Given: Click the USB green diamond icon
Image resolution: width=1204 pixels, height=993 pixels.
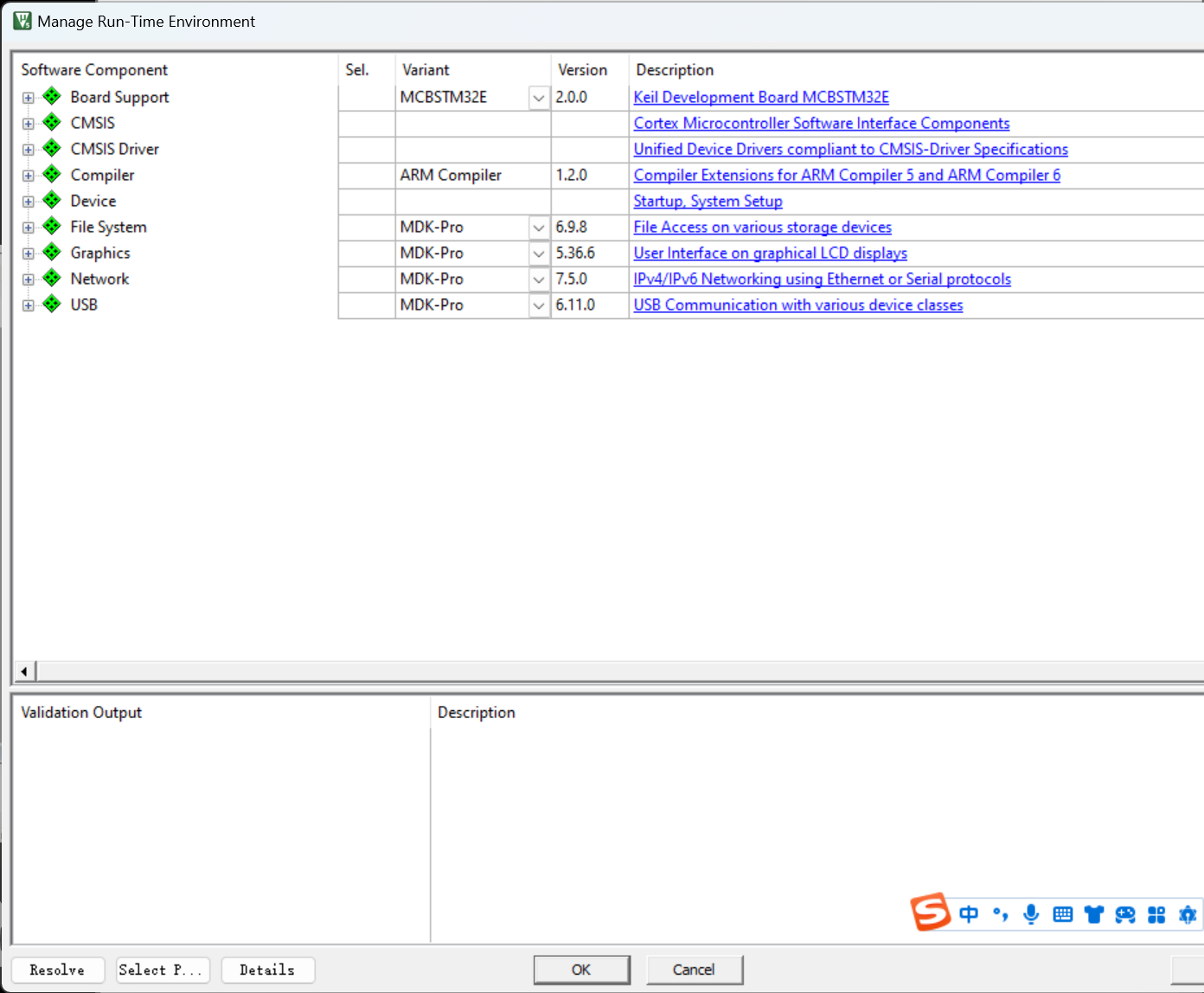Looking at the screenshot, I should (x=52, y=304).
